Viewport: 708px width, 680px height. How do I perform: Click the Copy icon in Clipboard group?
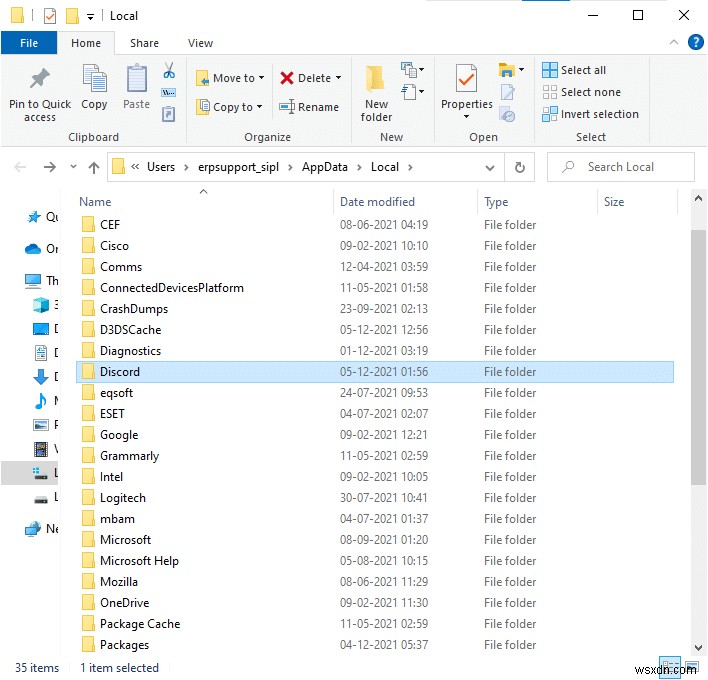coord(94,79)
